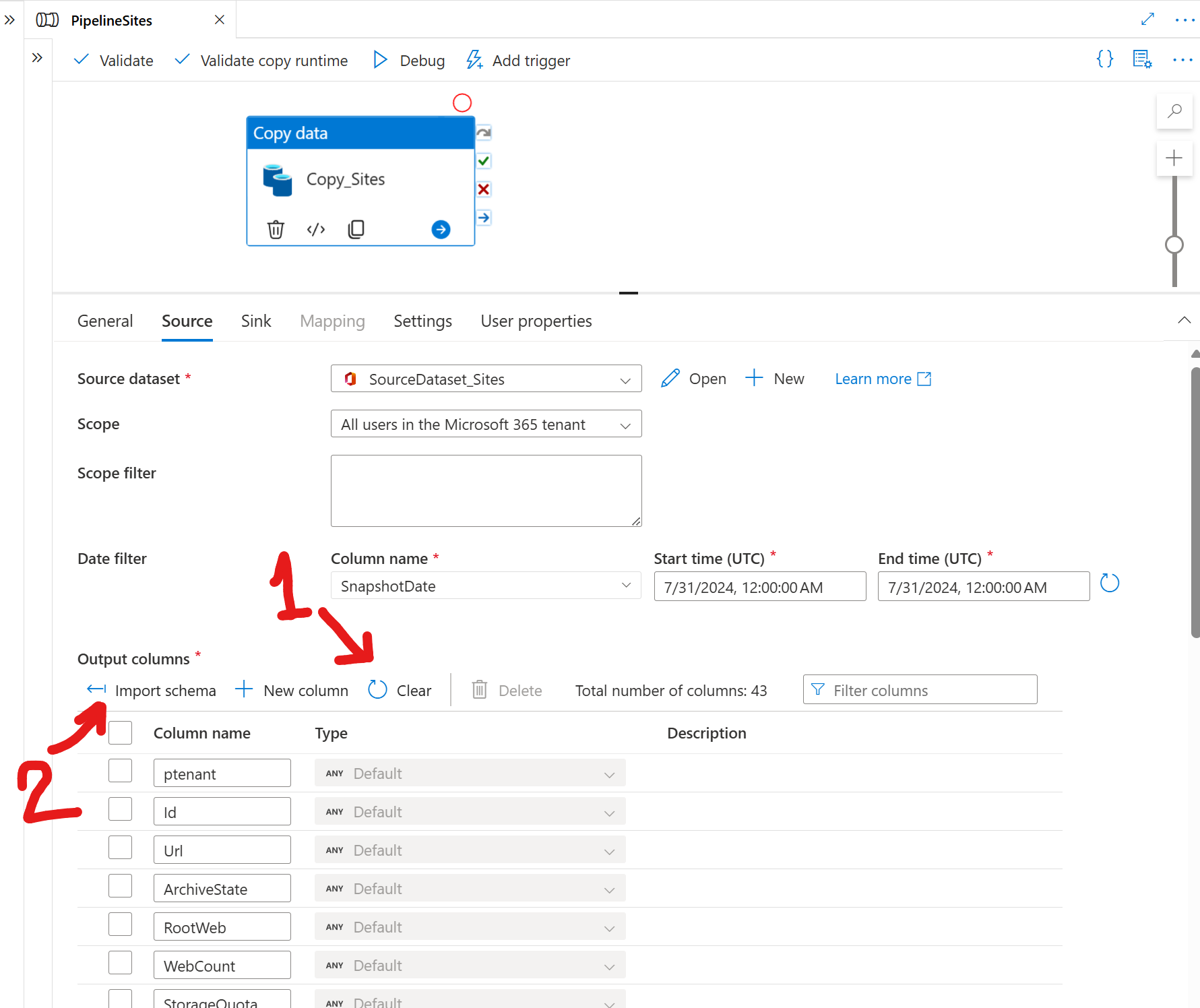Tick the Url column checkbox
Viewport: 1200px width, 1008px height.
click(x=120, y=848)
